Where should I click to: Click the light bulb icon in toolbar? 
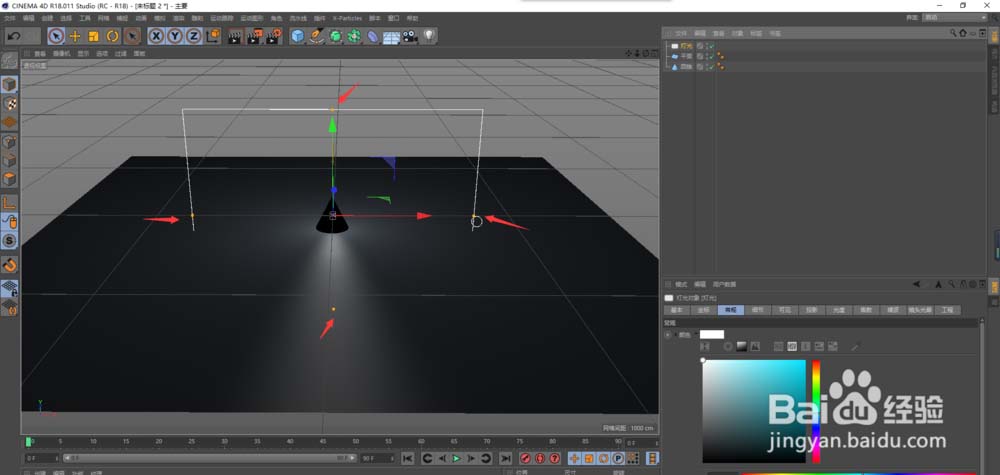428,36
